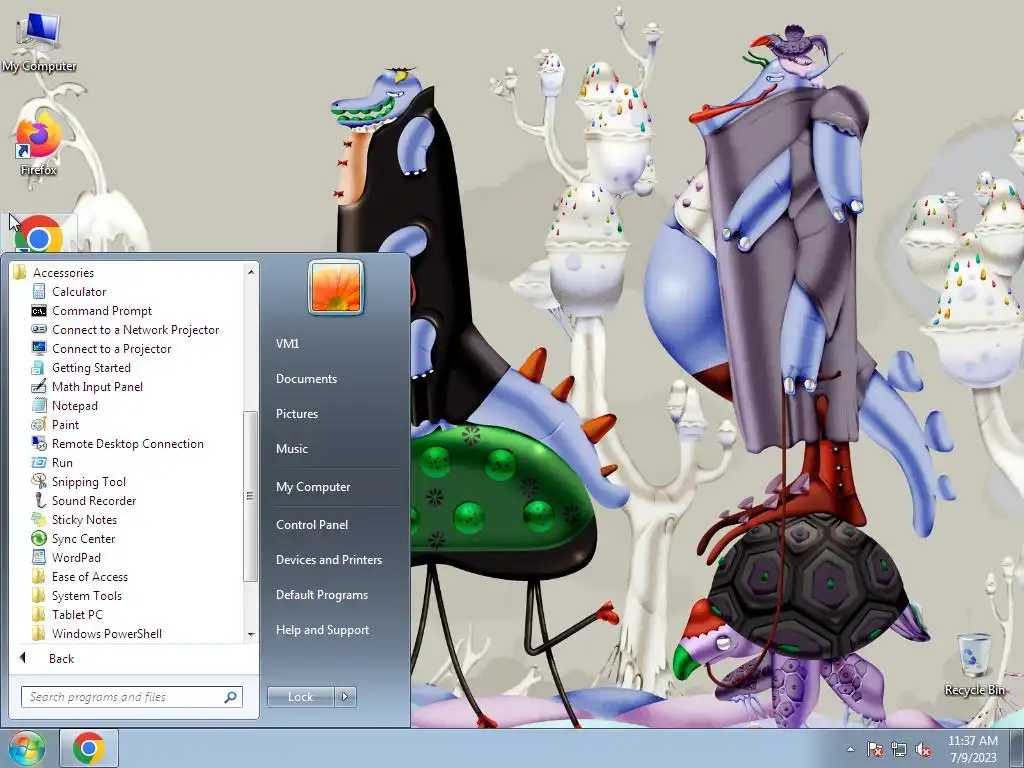
Task: Expand the Windows PowerShell folder
Action: [106, 633]
